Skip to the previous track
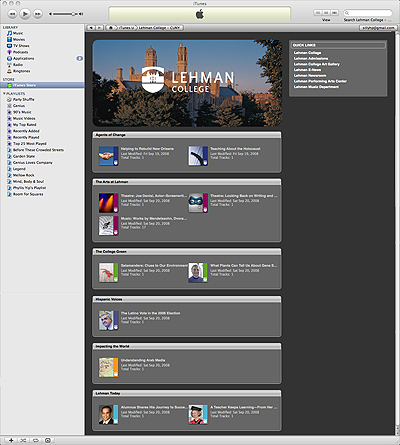Viewport: 400px width, 445px height. pos(12,14)
